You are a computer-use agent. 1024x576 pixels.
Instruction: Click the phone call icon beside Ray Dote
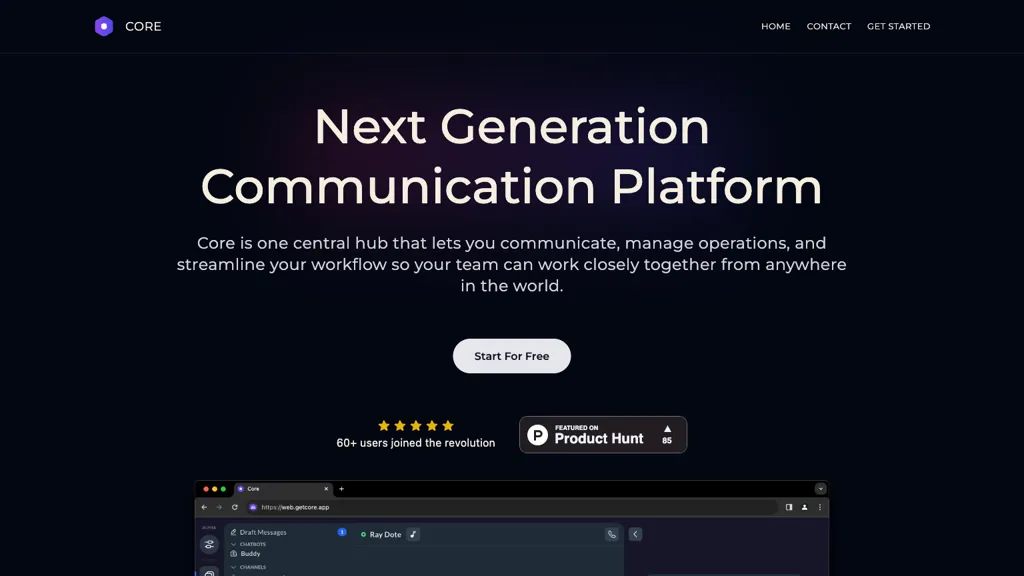point(611,534)
